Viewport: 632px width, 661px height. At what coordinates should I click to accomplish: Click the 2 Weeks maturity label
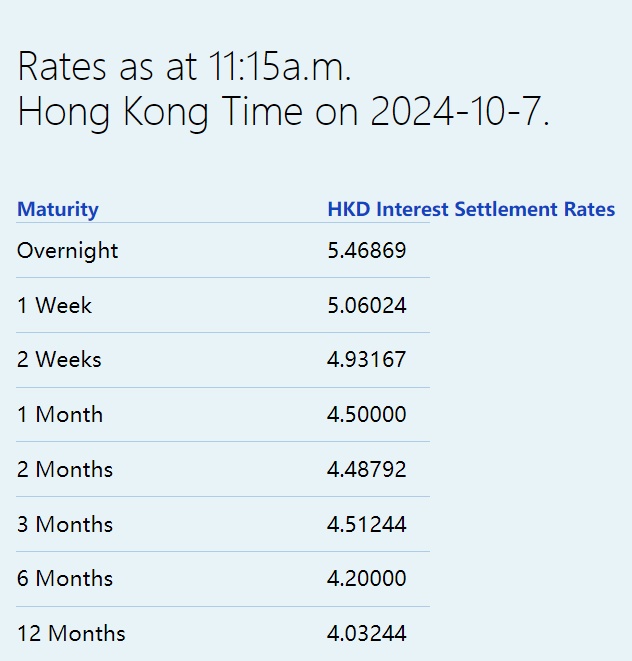(59, 359)
